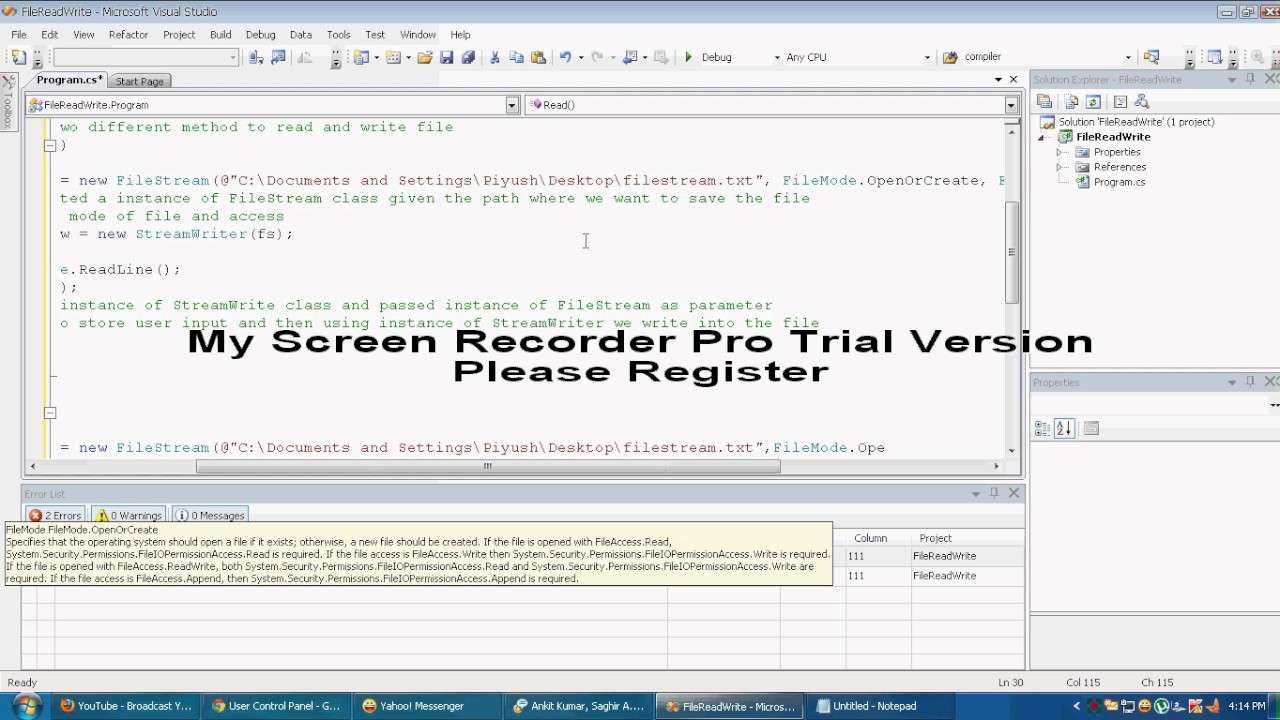Open the Build menu

click(x=220, y=34)
